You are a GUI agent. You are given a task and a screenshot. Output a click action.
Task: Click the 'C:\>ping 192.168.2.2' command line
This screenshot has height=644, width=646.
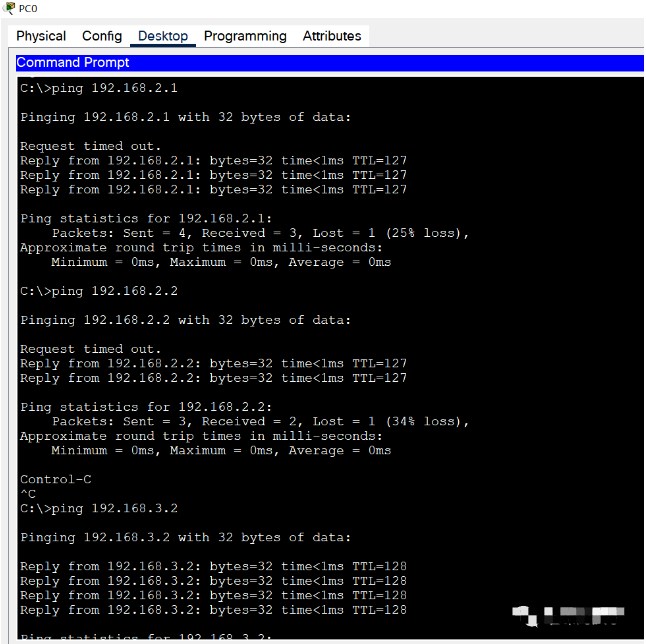coord(99,291)
